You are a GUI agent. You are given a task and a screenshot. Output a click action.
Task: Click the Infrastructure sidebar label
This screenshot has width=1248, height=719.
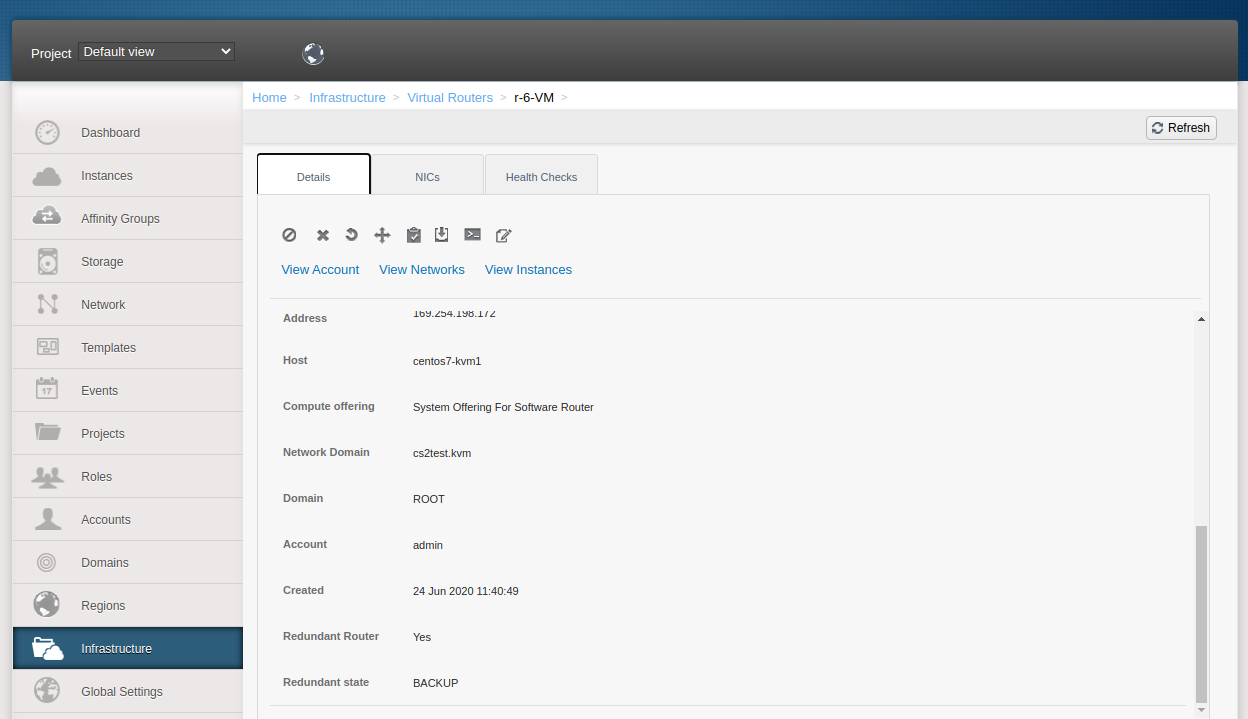(x=116, y=648)
